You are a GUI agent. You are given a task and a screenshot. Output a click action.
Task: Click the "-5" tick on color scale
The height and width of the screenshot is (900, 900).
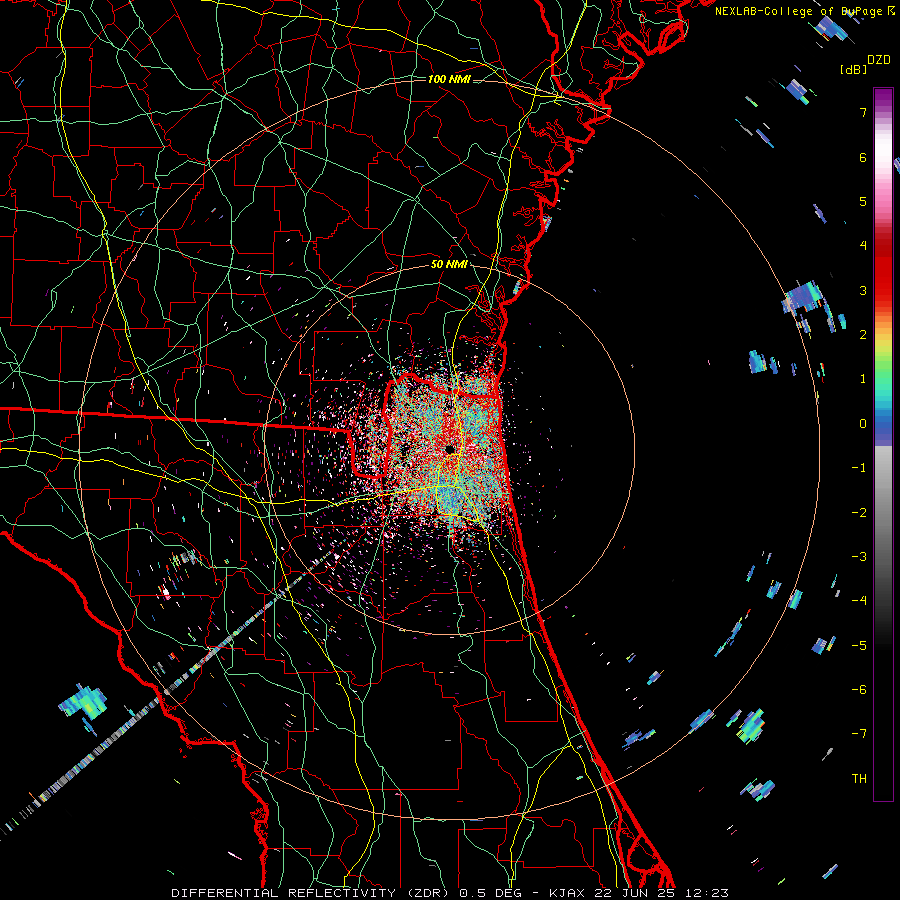(x=859, y=646)
